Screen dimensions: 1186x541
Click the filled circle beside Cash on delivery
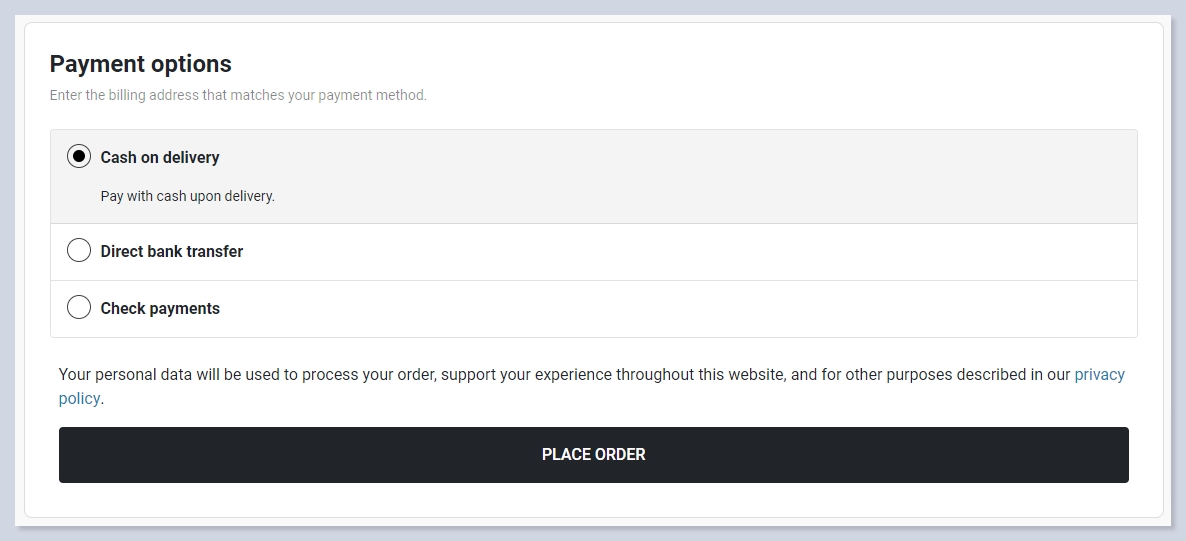(x=79, y=157)
